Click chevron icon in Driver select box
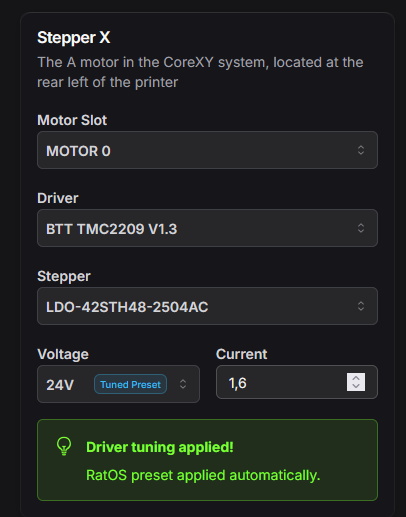Image resolution: width=406 pixels, height=517 pixels. 361,228
